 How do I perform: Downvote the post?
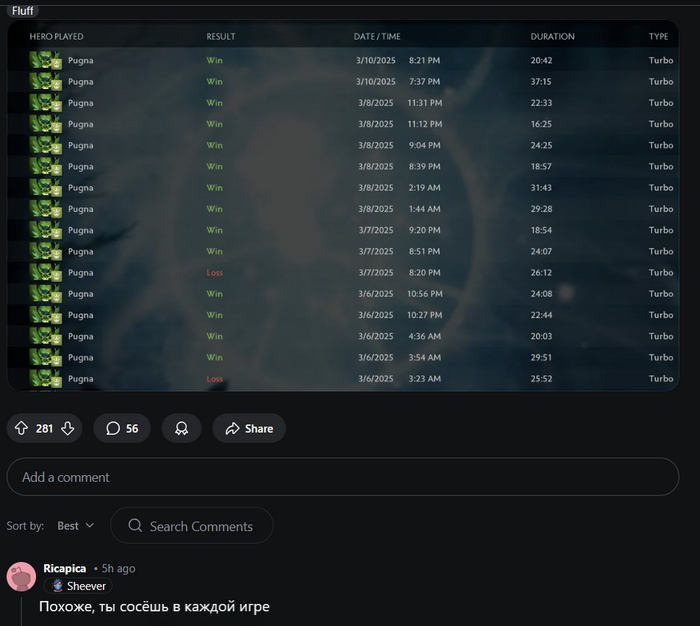coord(68,429)
